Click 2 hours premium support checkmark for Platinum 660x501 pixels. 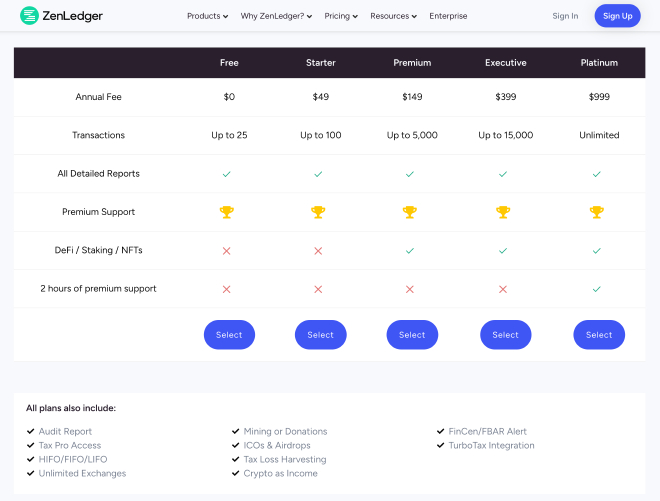(x=596, y=289)
